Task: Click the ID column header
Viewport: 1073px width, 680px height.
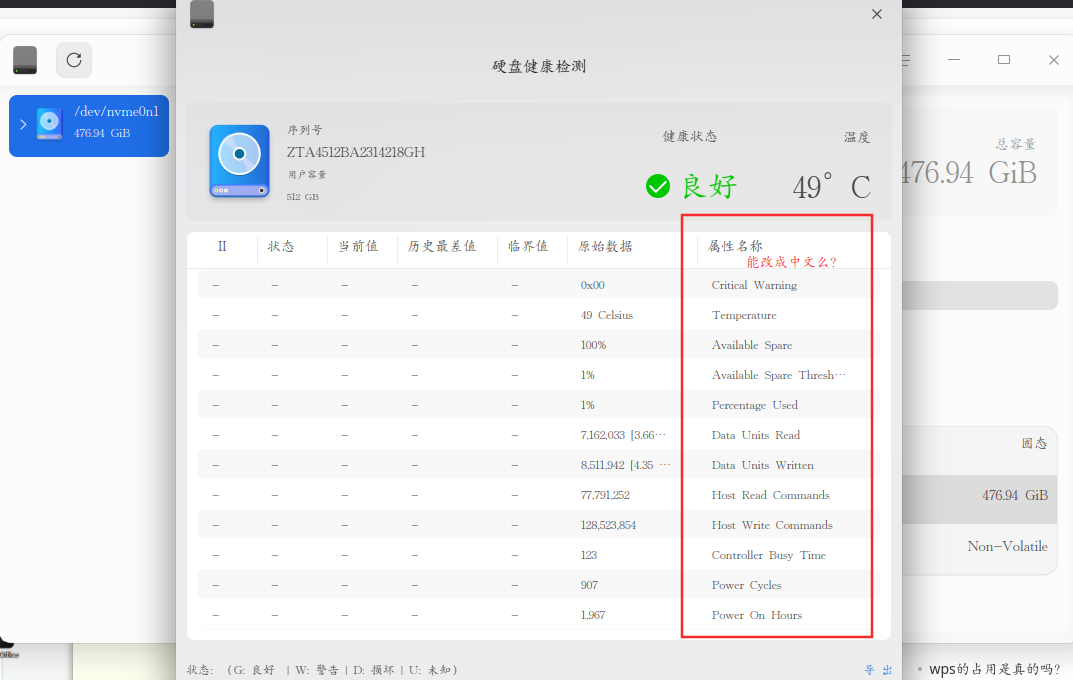Action: point(222,246)
